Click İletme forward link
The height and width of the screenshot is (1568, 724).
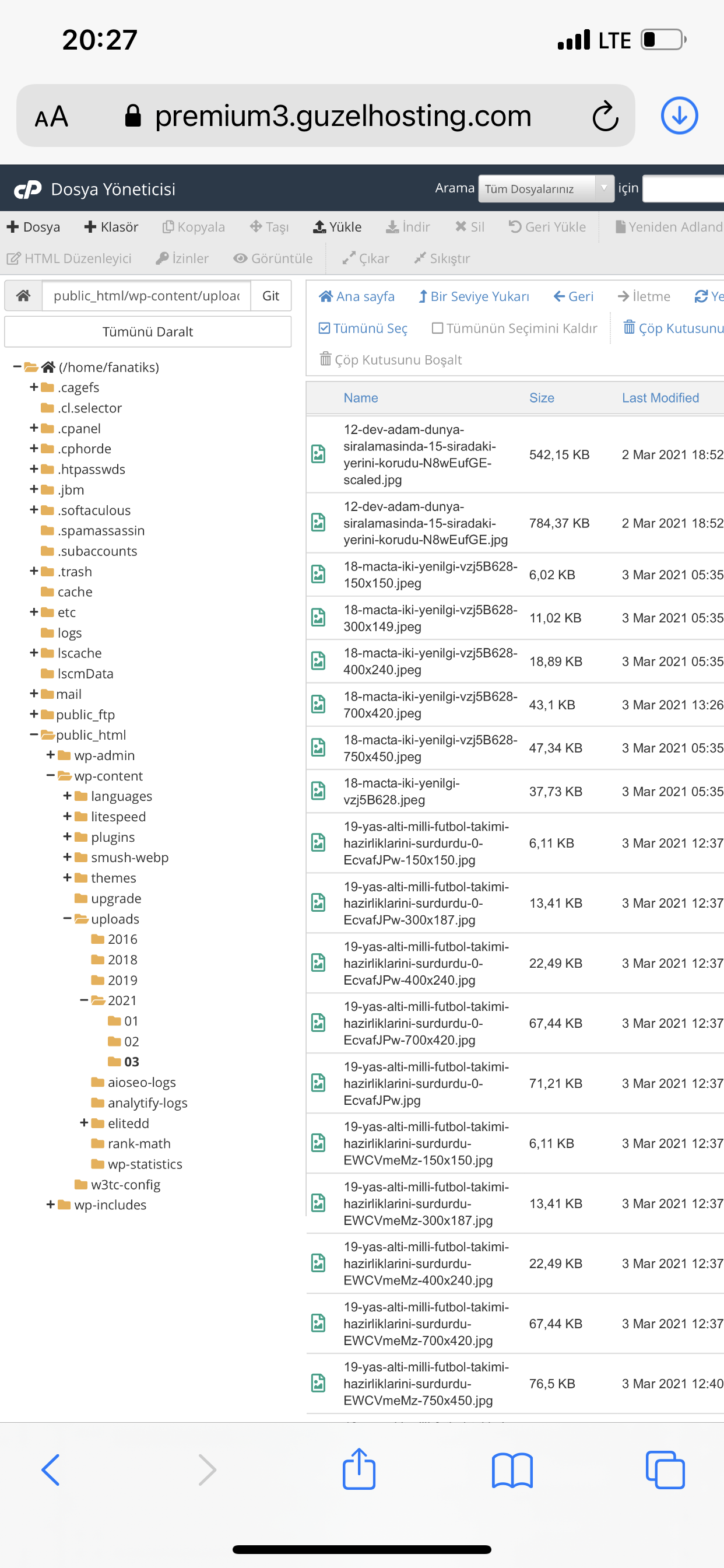[644, 296]
